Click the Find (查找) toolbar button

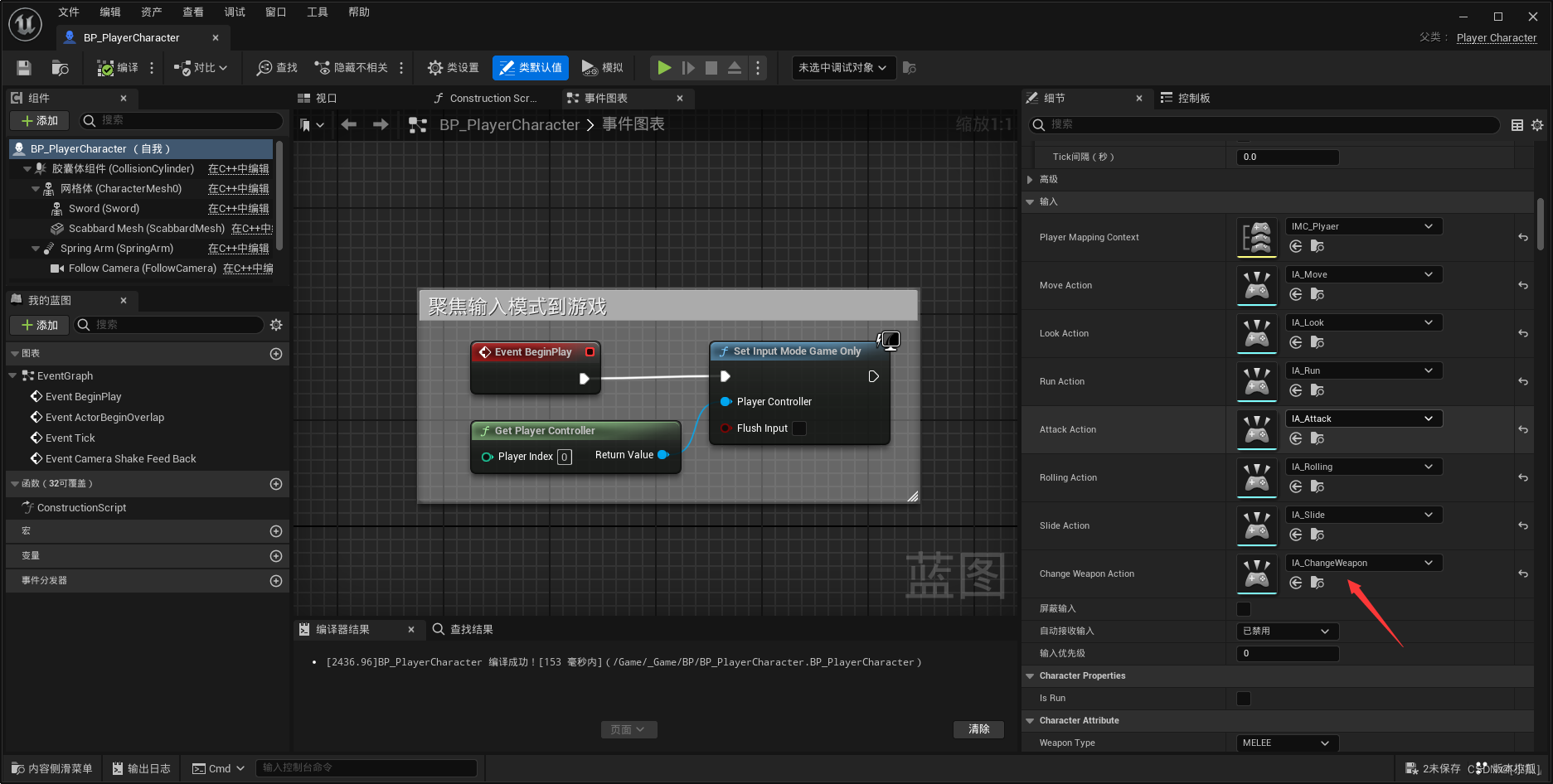click(277, 68)
